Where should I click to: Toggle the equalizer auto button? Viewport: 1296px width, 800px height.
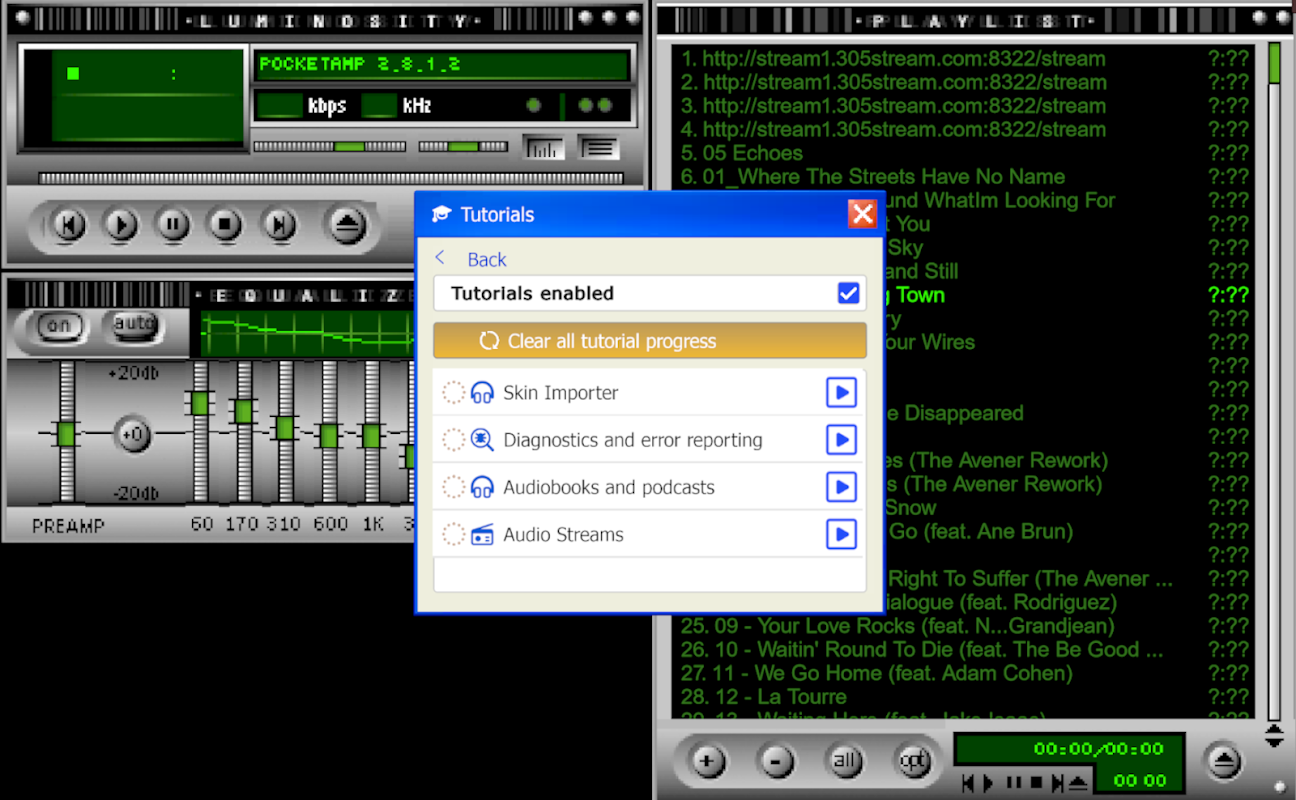(134, 326)
